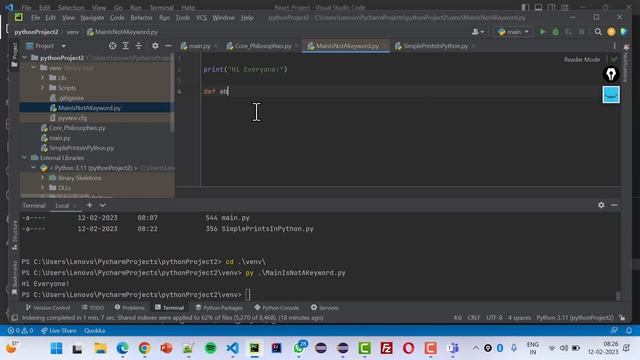Hide the Project panel with minus icon
640x360 pixels.
[x=168, y=46]
